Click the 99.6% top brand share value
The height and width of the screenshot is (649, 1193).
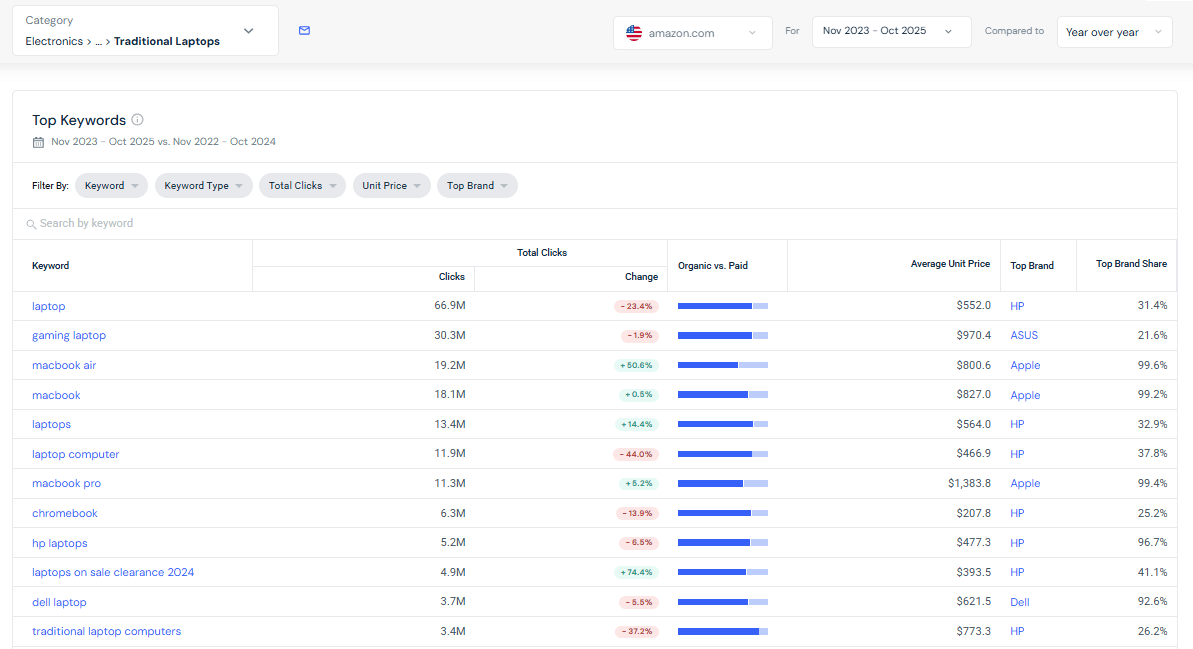click(x=1152, y=365)
